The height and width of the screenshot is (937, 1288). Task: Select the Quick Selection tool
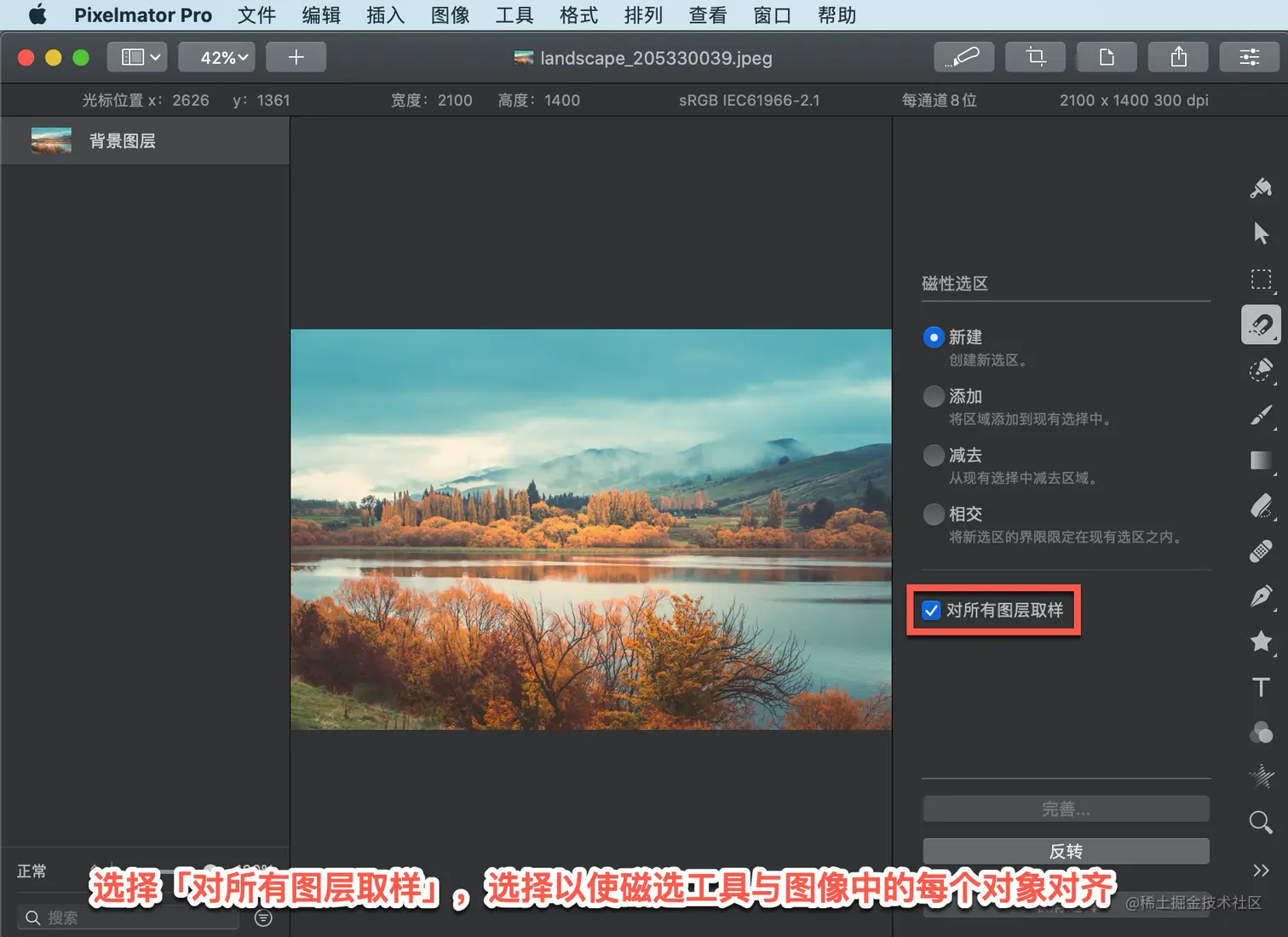[1261, 370]
